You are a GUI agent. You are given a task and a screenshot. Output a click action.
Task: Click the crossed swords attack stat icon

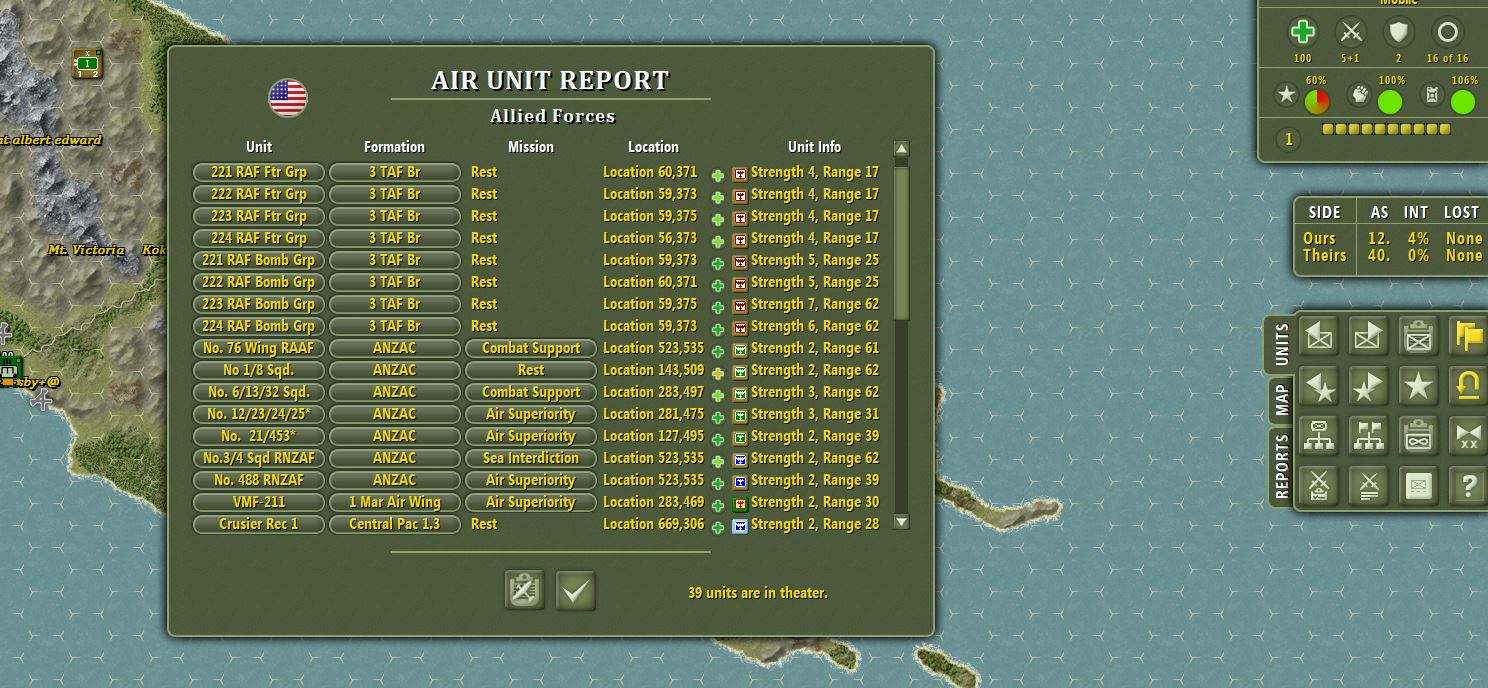(x=1351, y=32)
